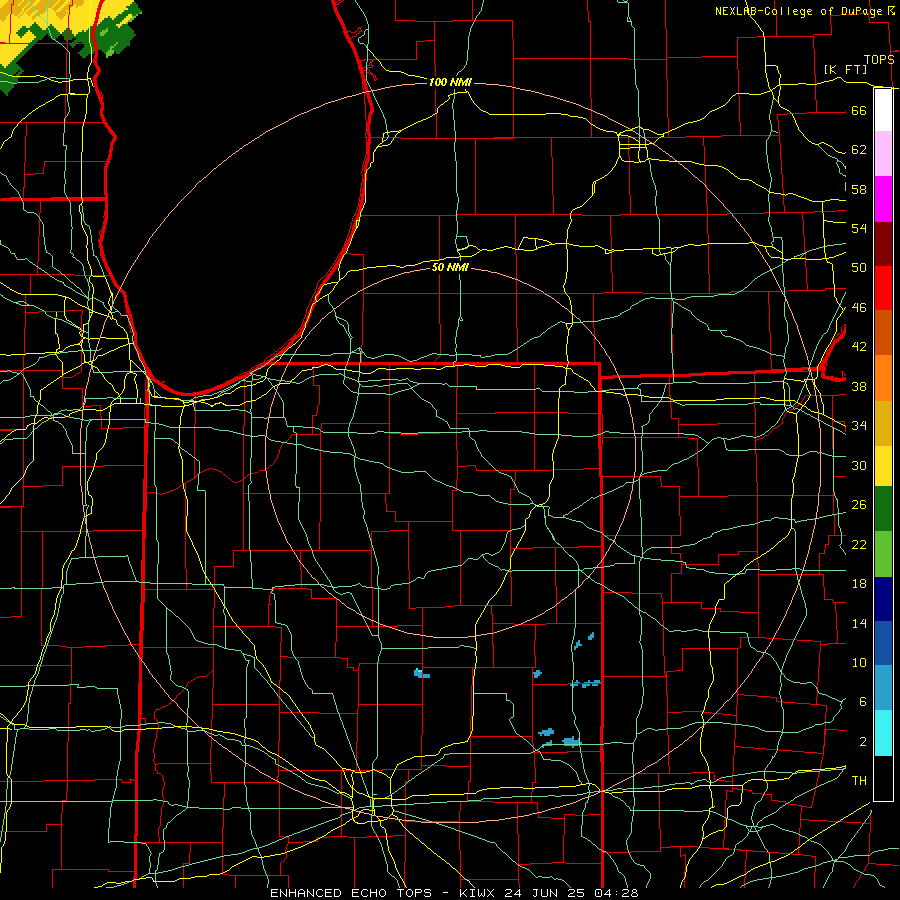900x900 pixels.
Task: Click the 46 legend value
Action: (859, 308)
